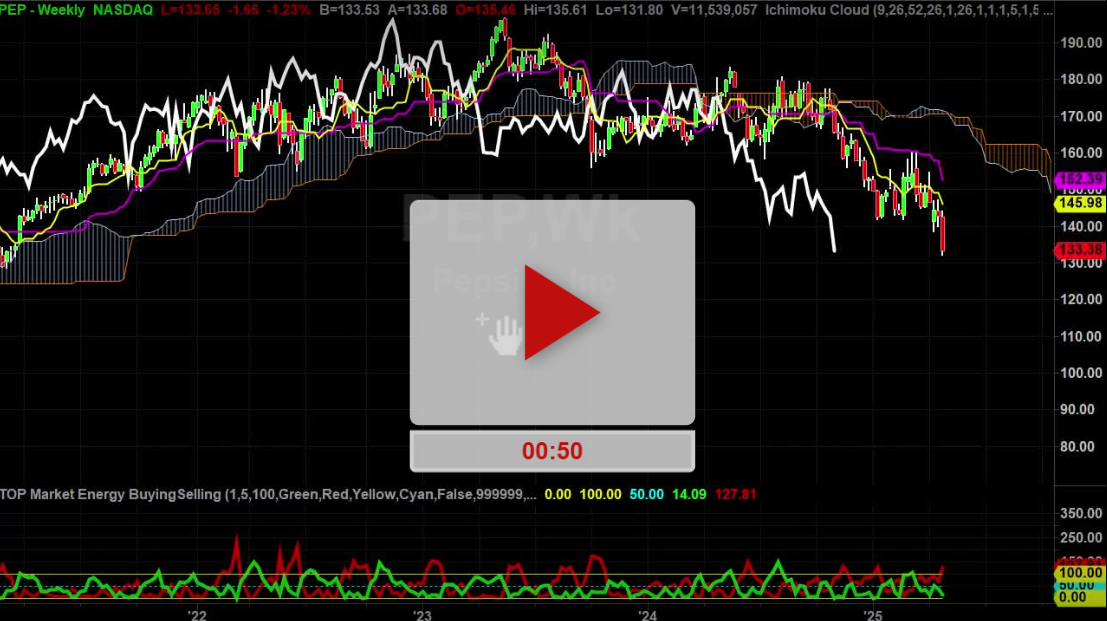Viewport: 1107px width, 621px height.
Task: Click the Hi=135.61 high value readout
Action: (556, 10)
